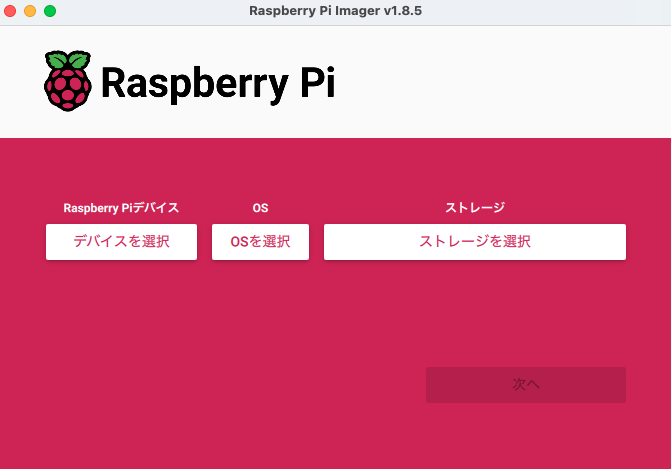
Task: Click empty crimson area below the 次へ button
Action: point(525,435)
